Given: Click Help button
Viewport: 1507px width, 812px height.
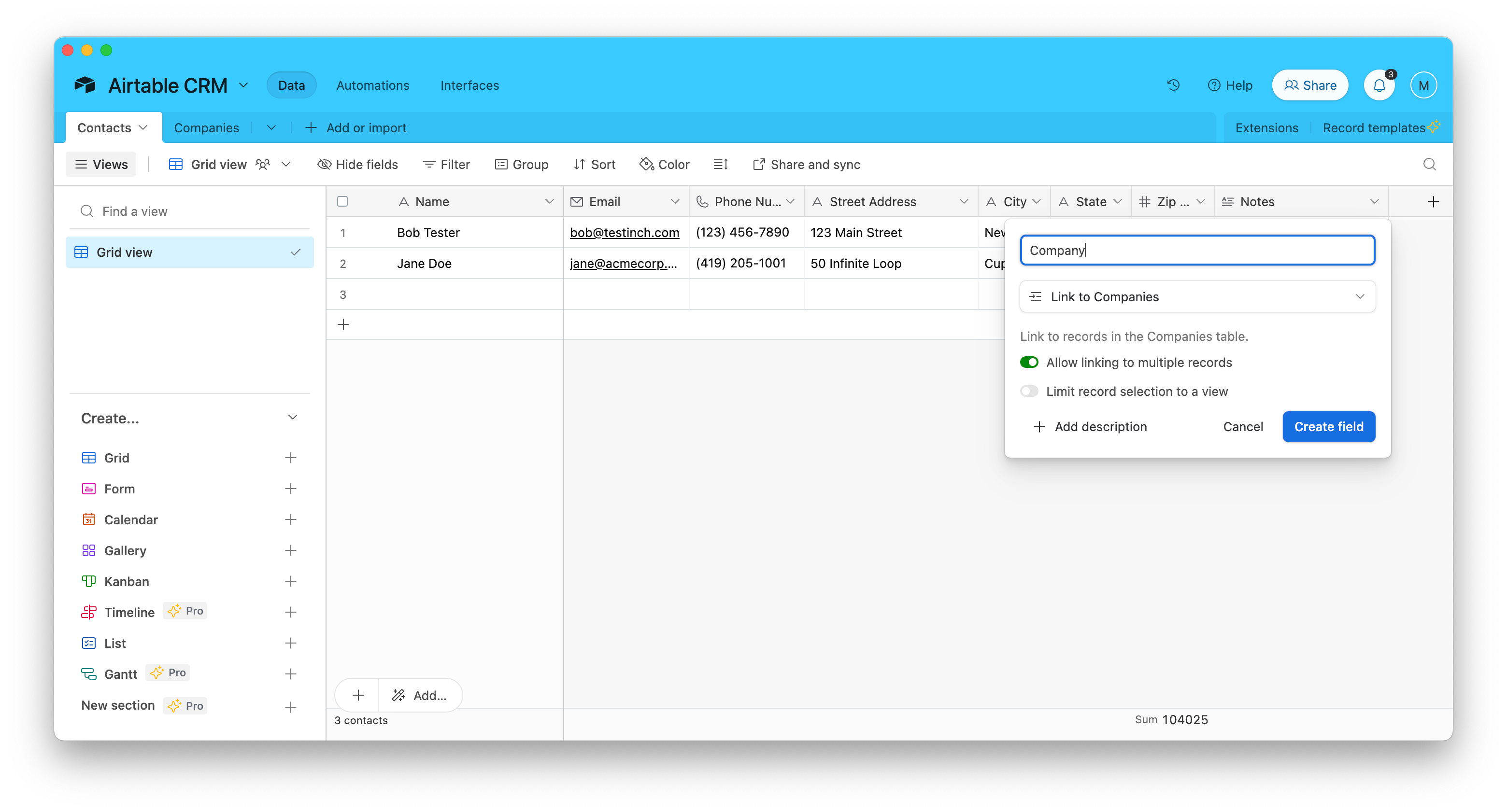Looking at the screenshot, I should 1230,85.
